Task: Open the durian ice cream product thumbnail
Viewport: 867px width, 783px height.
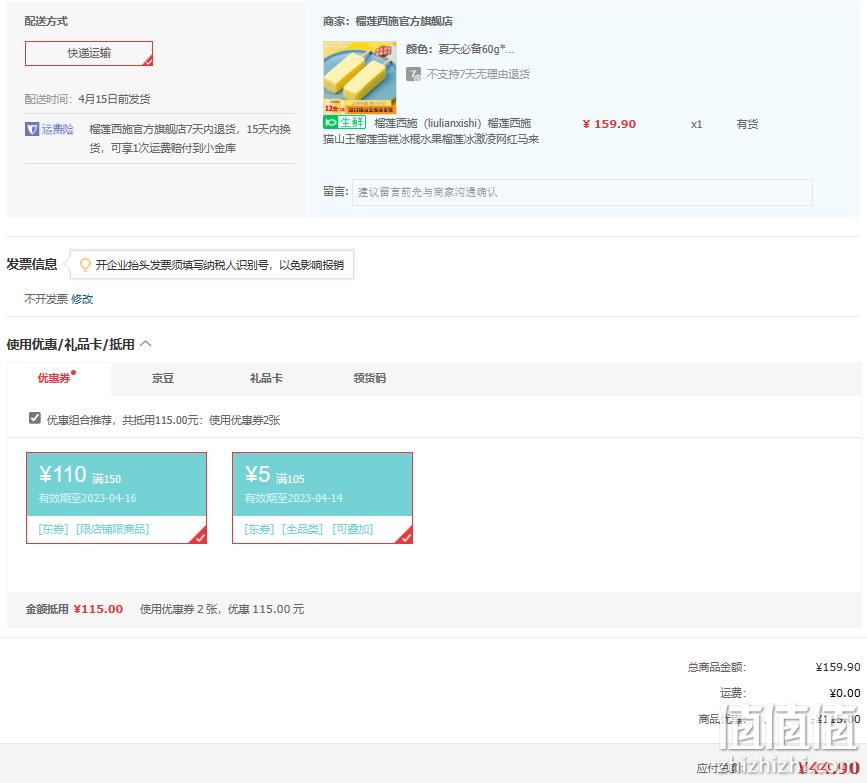Action: tap(359, 77)
